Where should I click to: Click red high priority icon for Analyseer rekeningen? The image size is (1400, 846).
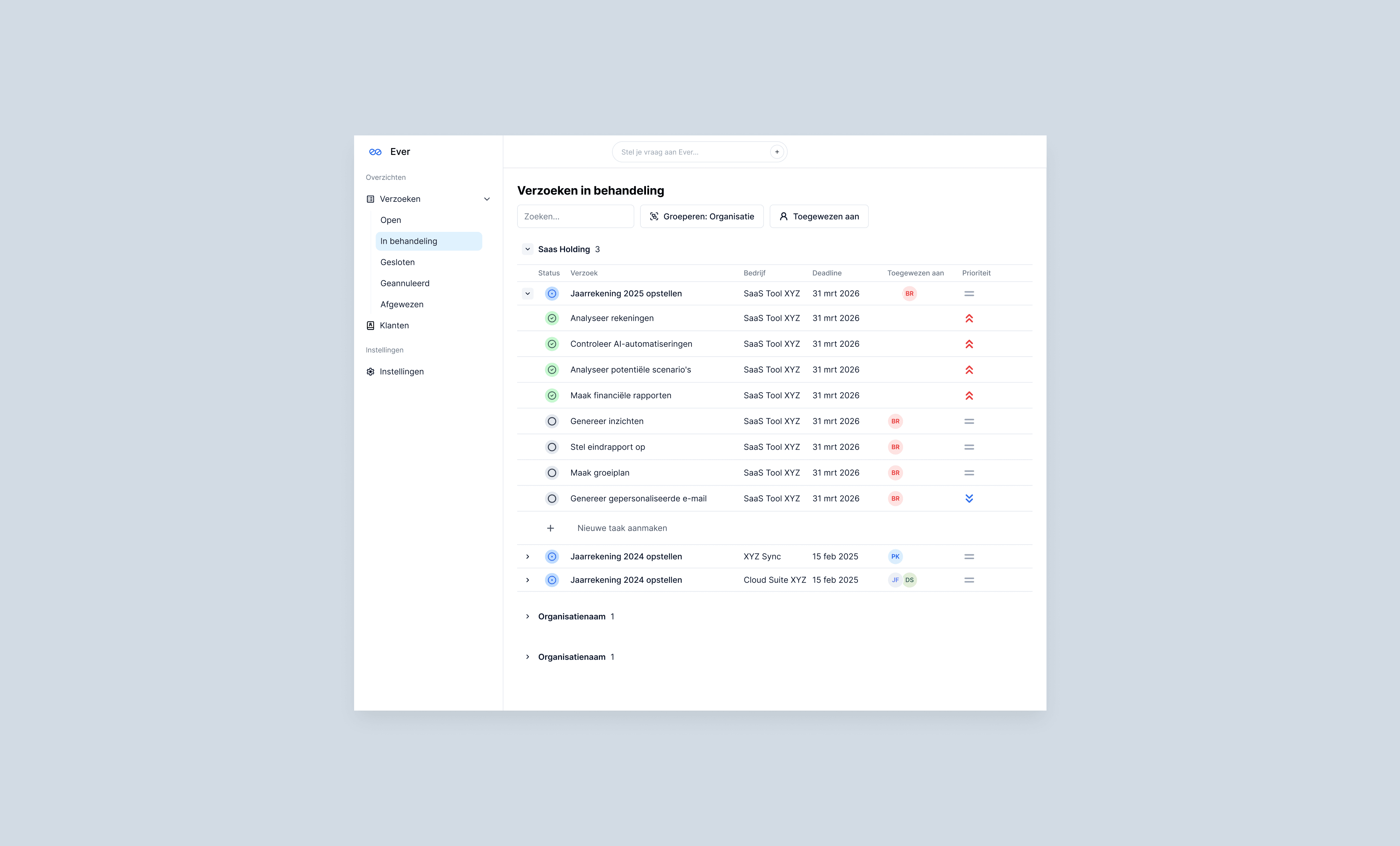[969, 318]
